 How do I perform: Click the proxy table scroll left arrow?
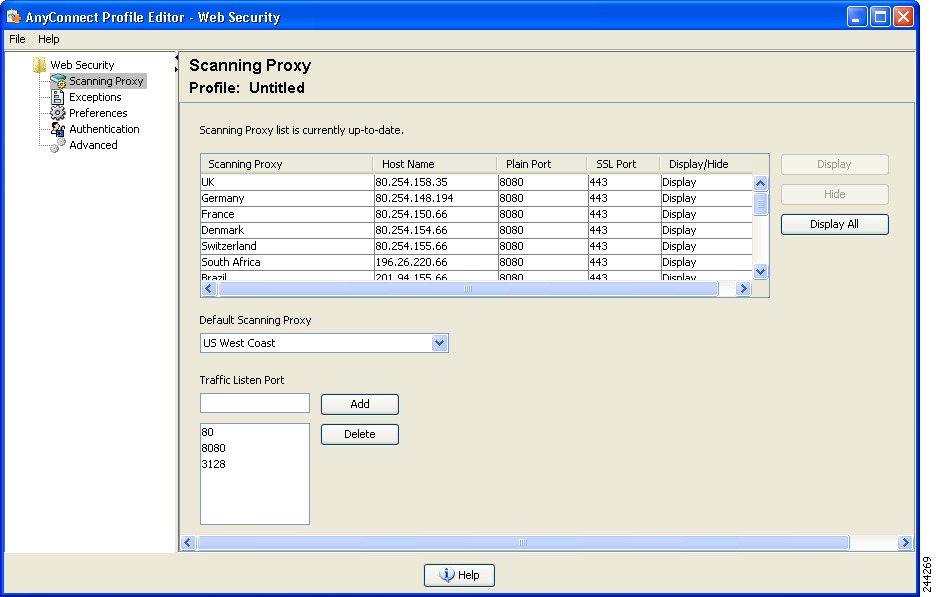(209, 289)
